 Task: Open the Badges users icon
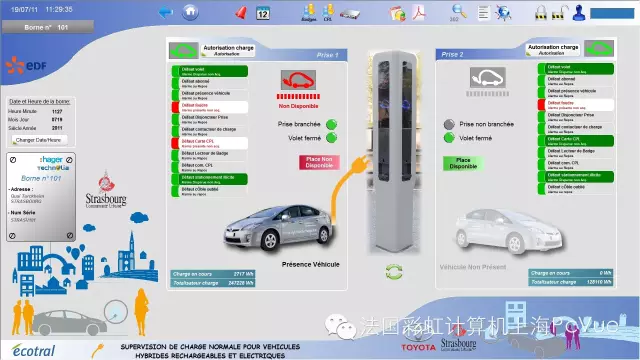[309, 12]
